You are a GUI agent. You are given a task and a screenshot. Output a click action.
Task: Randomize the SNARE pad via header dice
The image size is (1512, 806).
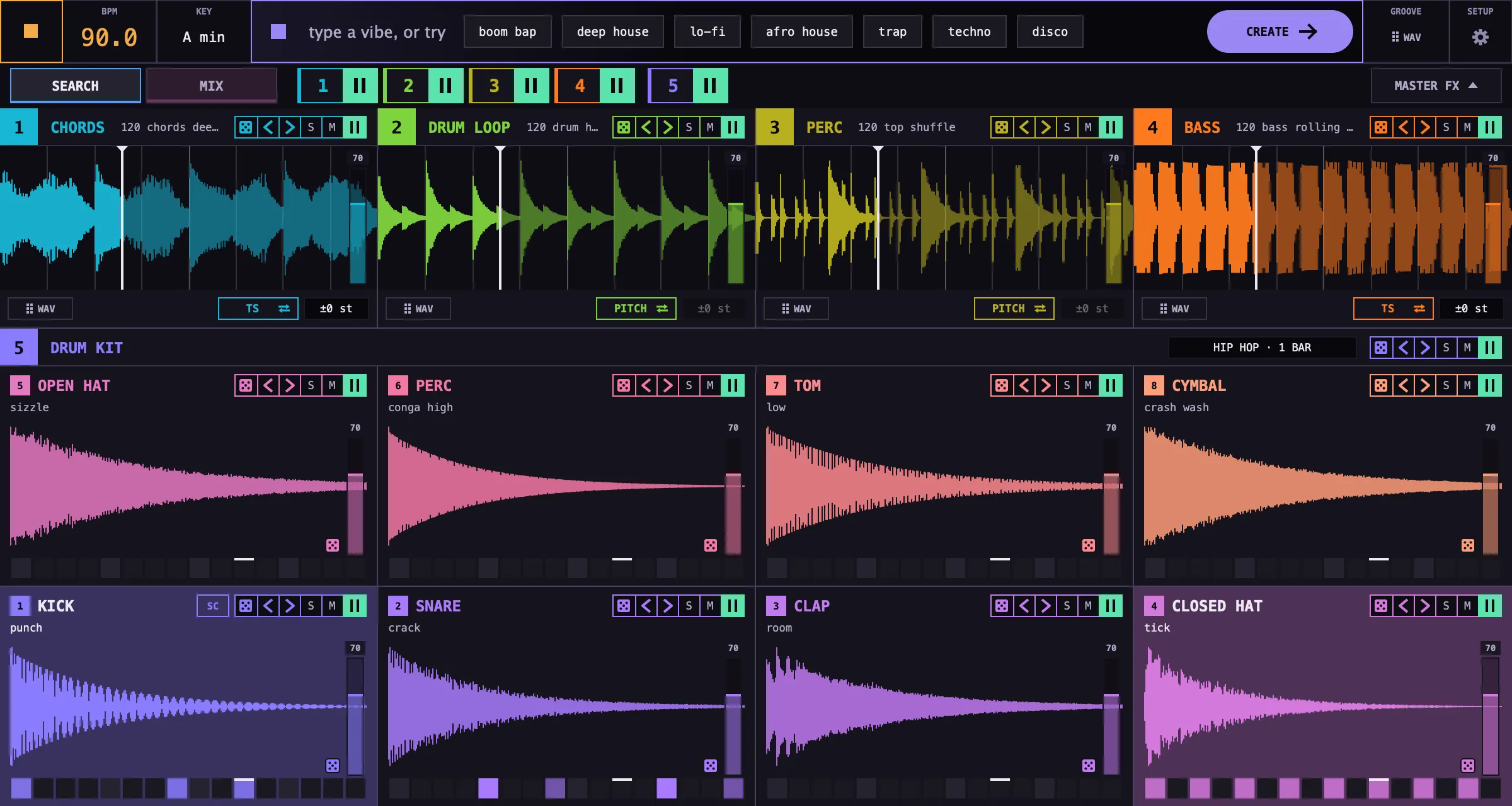pyautogui.click(x=624, y=606)
